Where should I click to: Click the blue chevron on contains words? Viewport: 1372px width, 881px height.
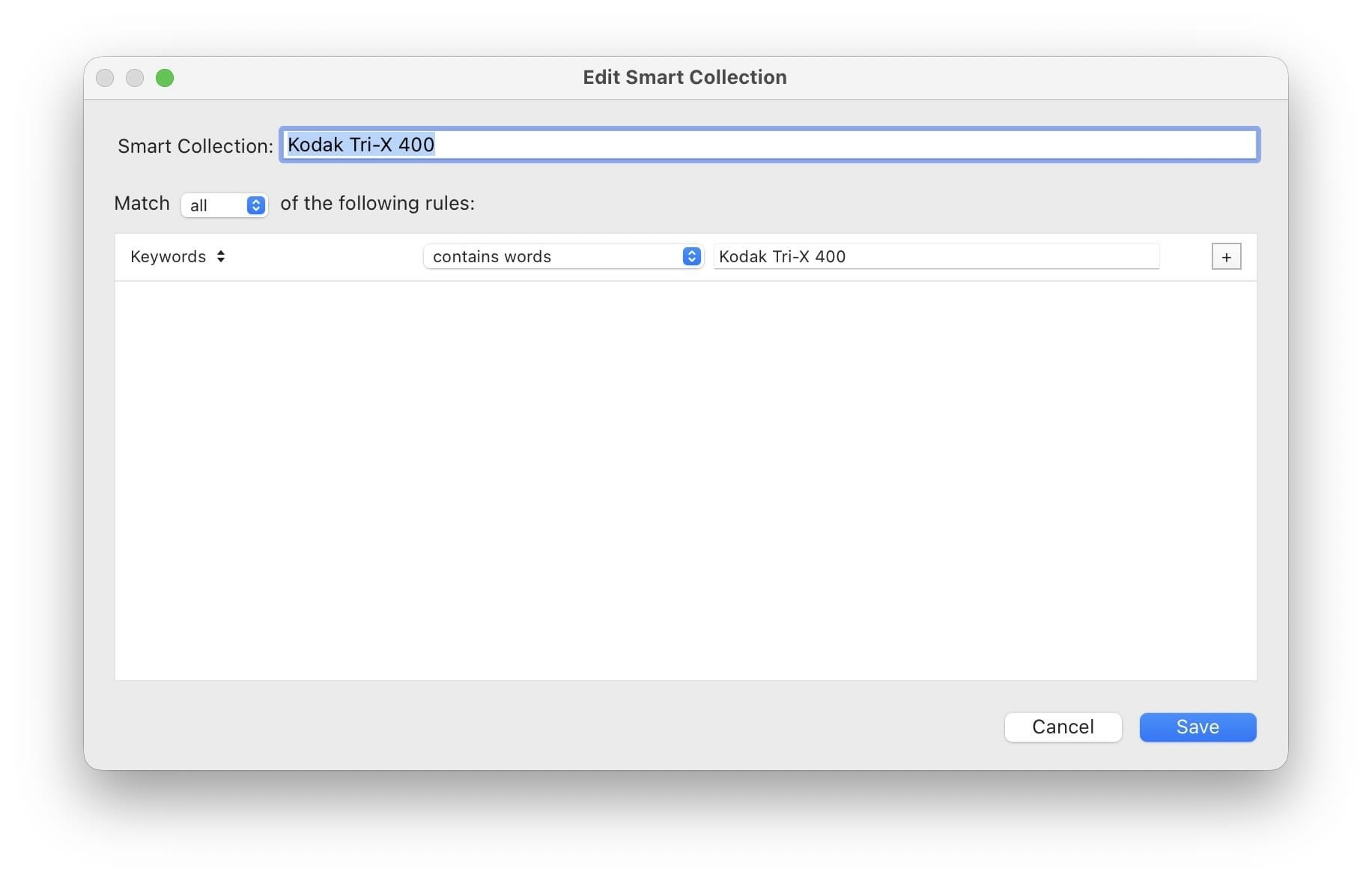[691, 257]
